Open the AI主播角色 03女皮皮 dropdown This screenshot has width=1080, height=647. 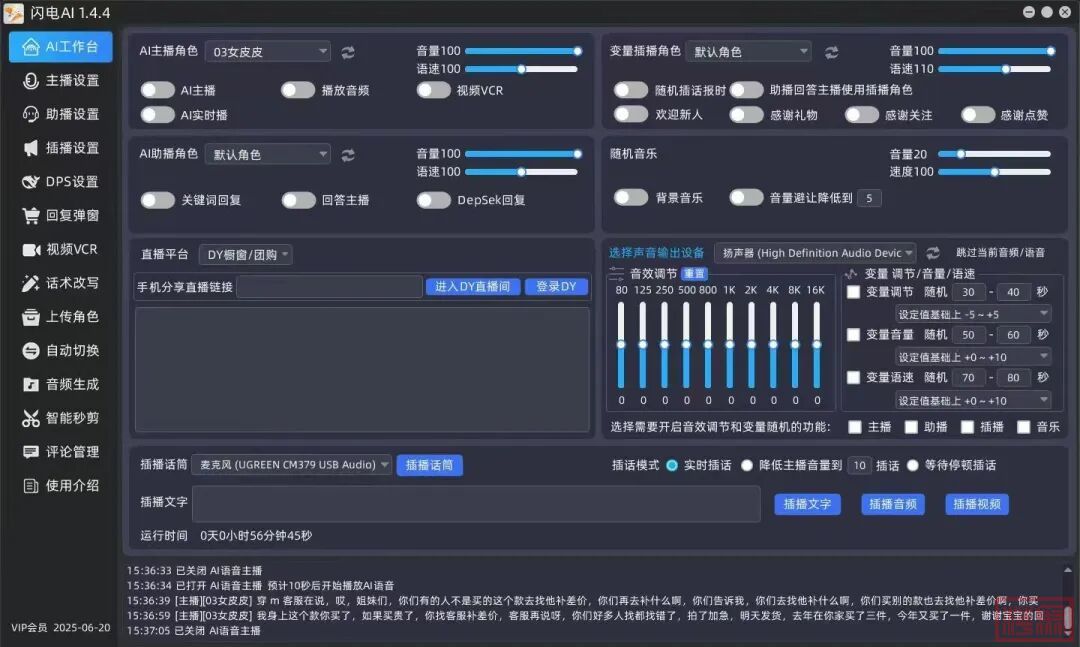[x=267, y=52]
